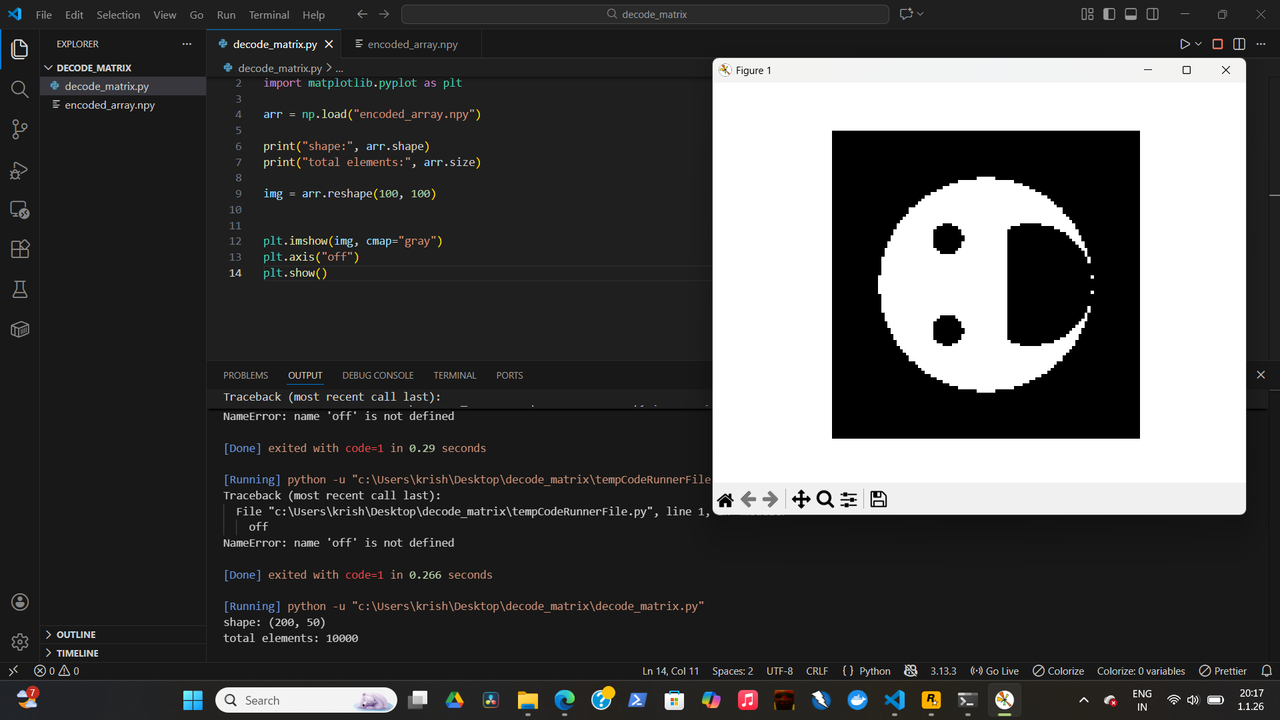
Task: Open matplotlib Configure subplots tool
Action: 849,500
